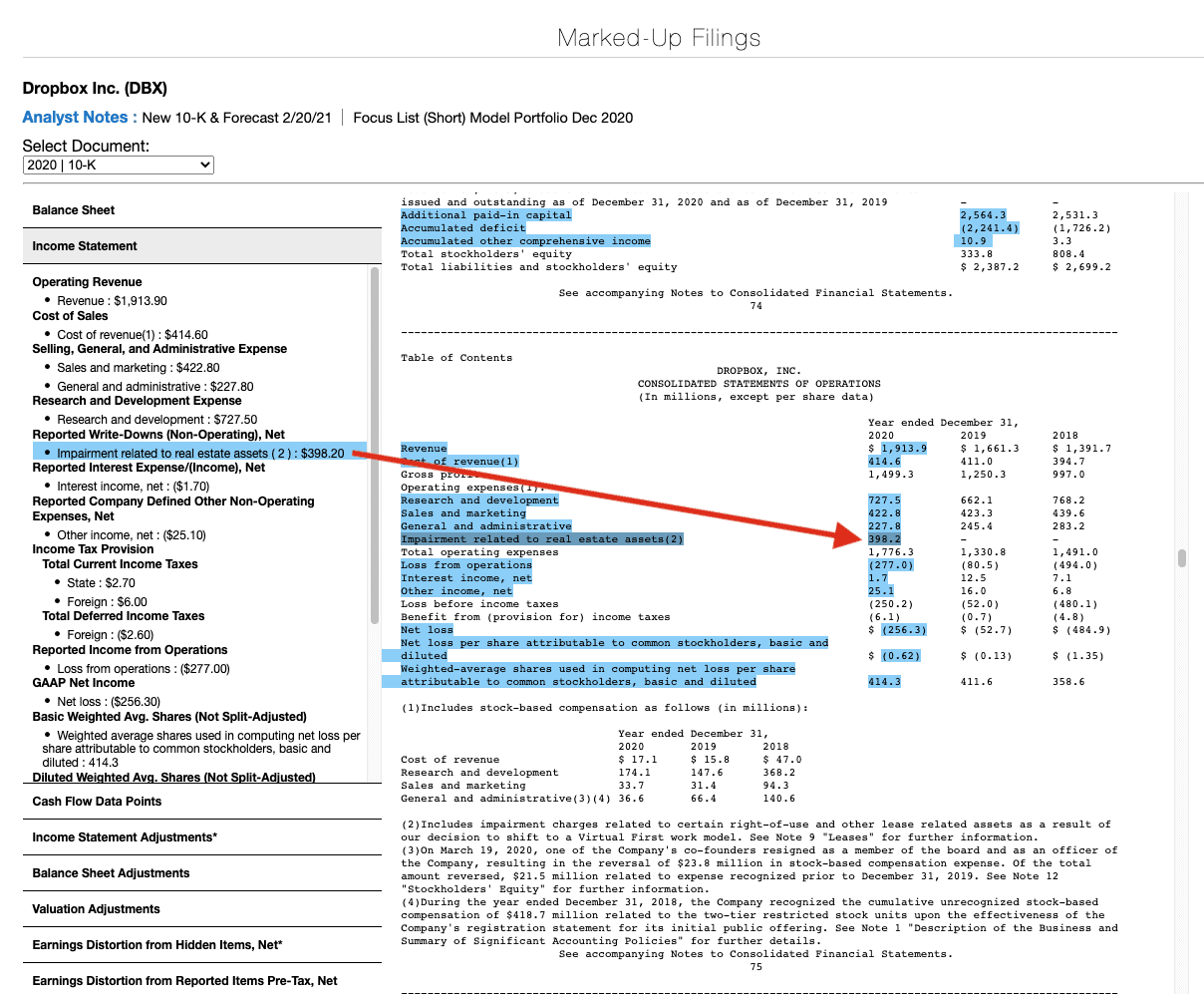Click the sidebar data points scrollbar

point(375,446)
